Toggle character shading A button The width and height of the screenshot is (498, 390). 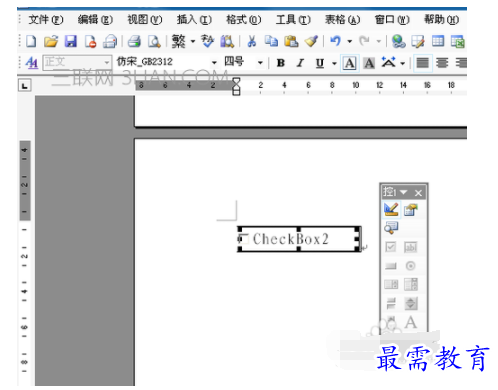[369, 63]
